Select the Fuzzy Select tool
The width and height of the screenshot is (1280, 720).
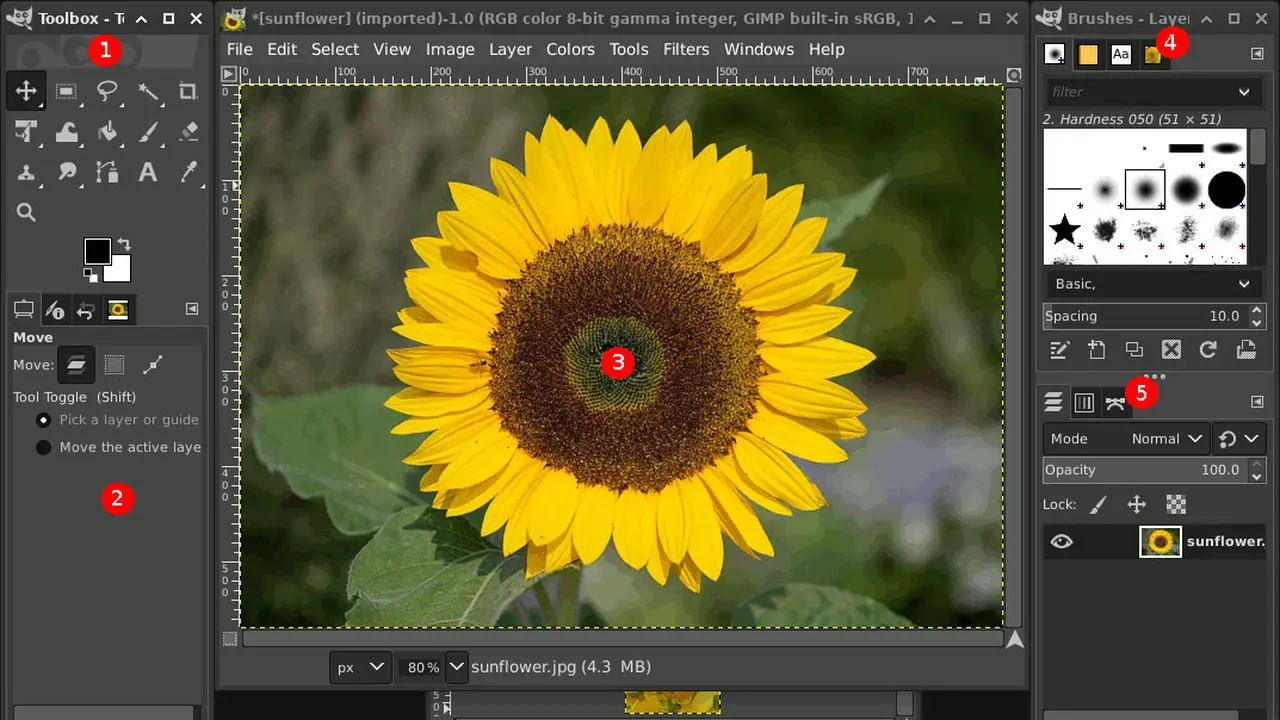pyautogui.click(x=148, y=91)
